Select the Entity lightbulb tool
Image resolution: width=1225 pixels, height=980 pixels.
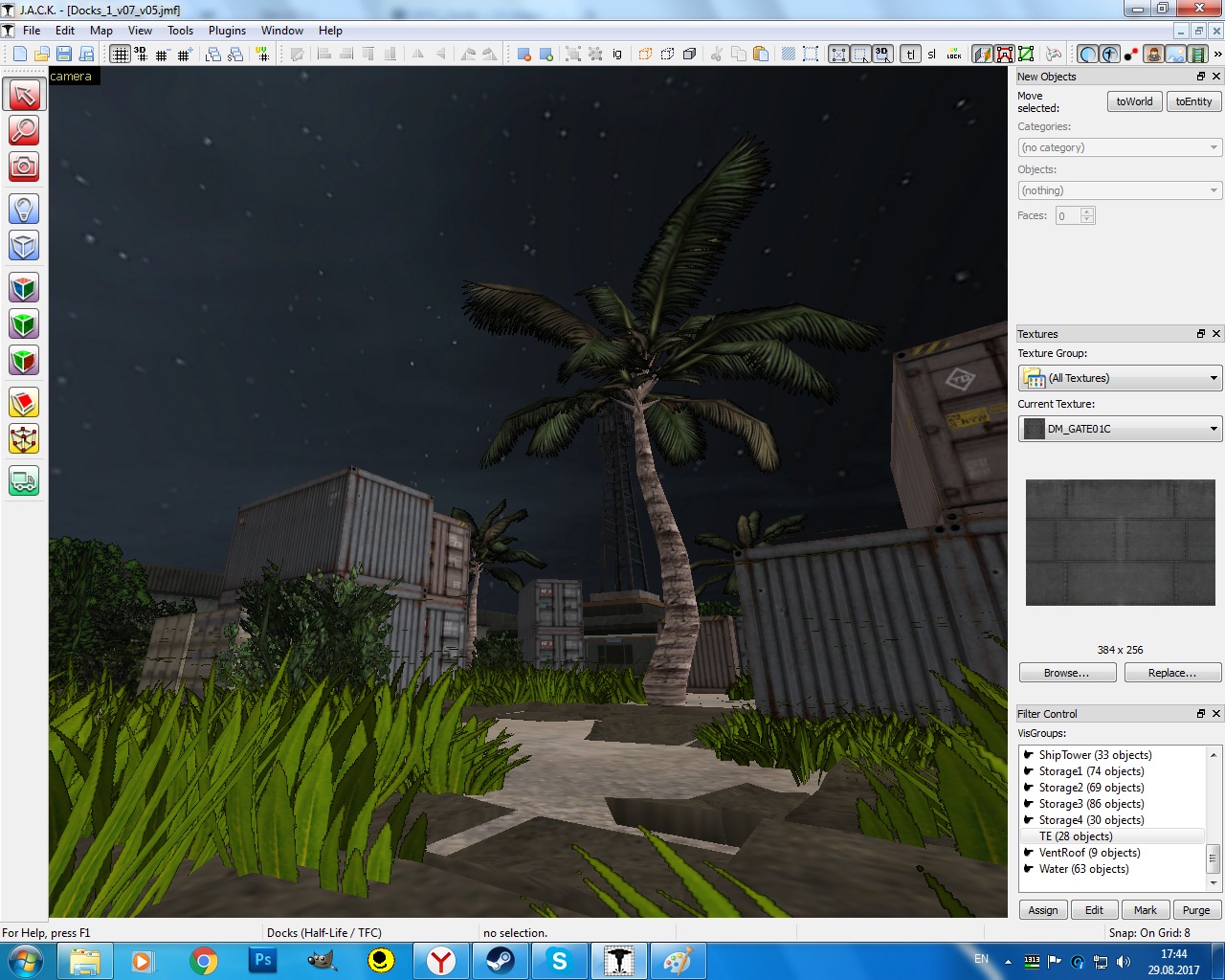tap(24, 209)
